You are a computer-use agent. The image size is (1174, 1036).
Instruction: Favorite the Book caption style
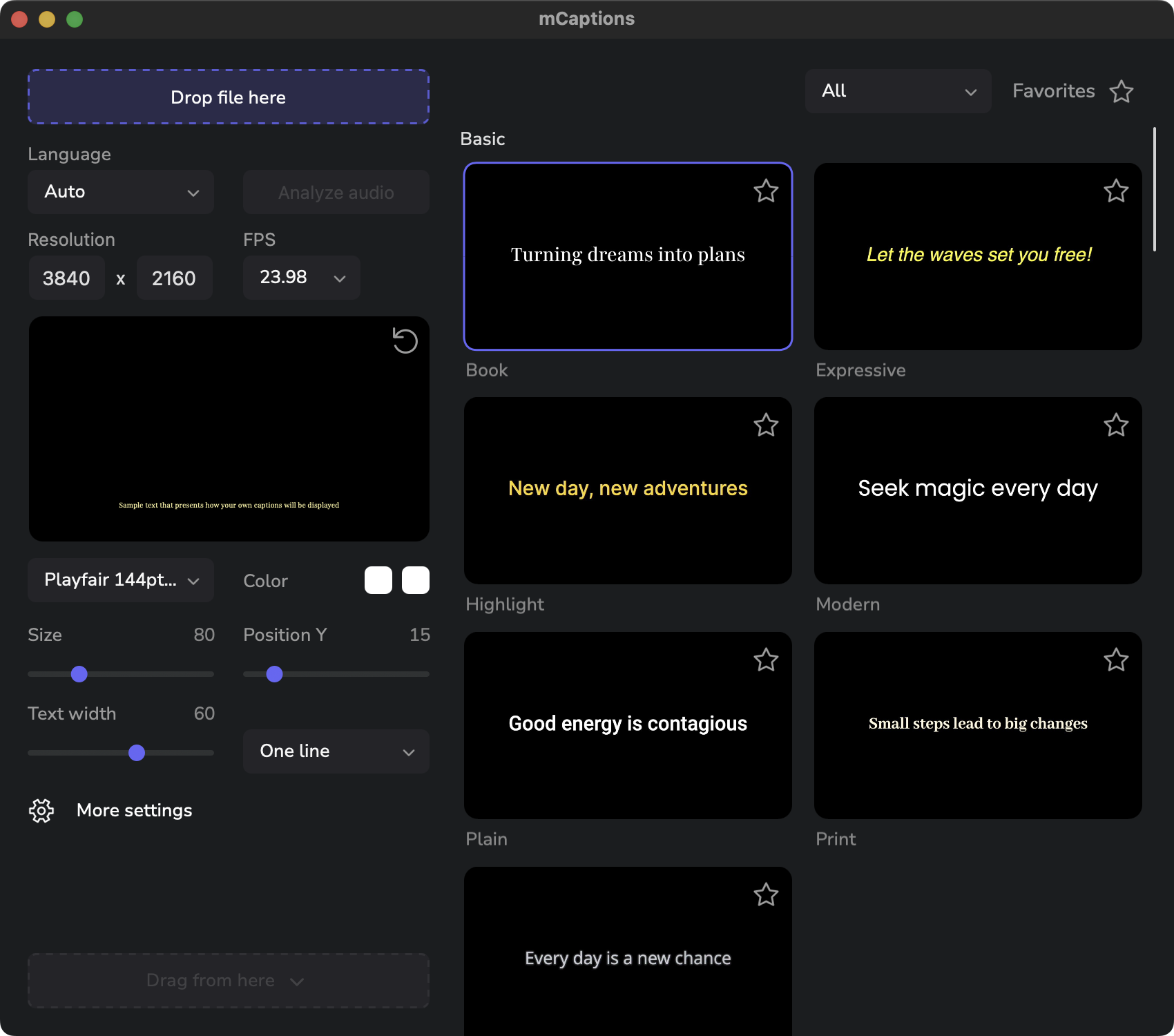766,191
